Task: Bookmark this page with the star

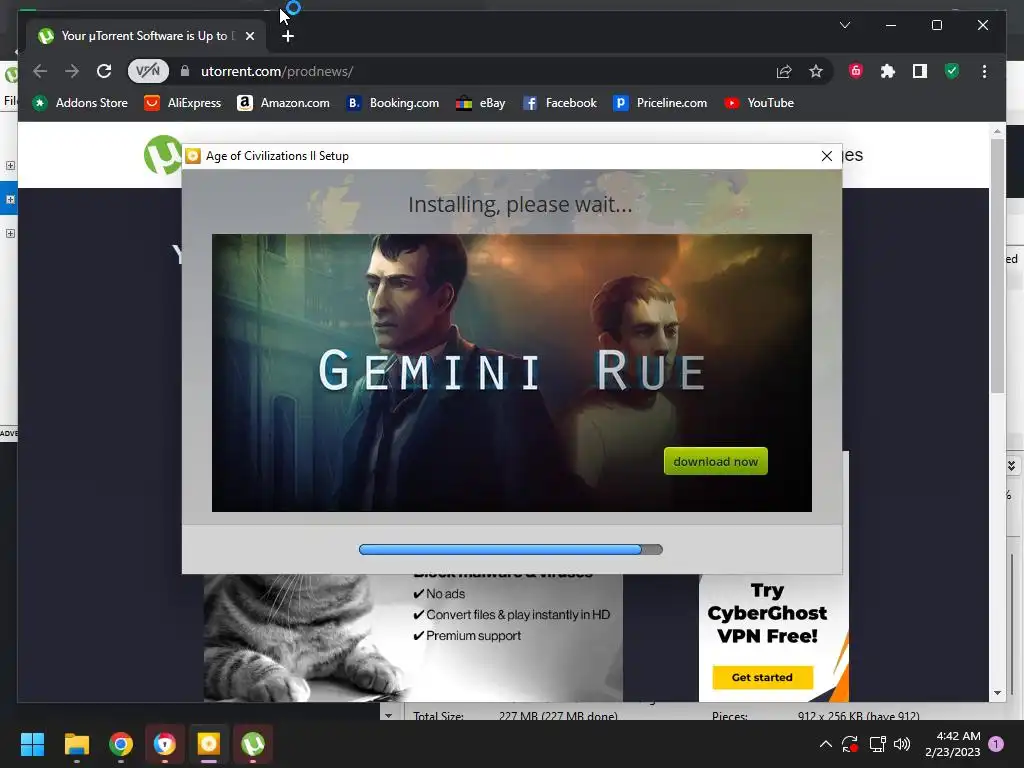Action: click(816, 71)
